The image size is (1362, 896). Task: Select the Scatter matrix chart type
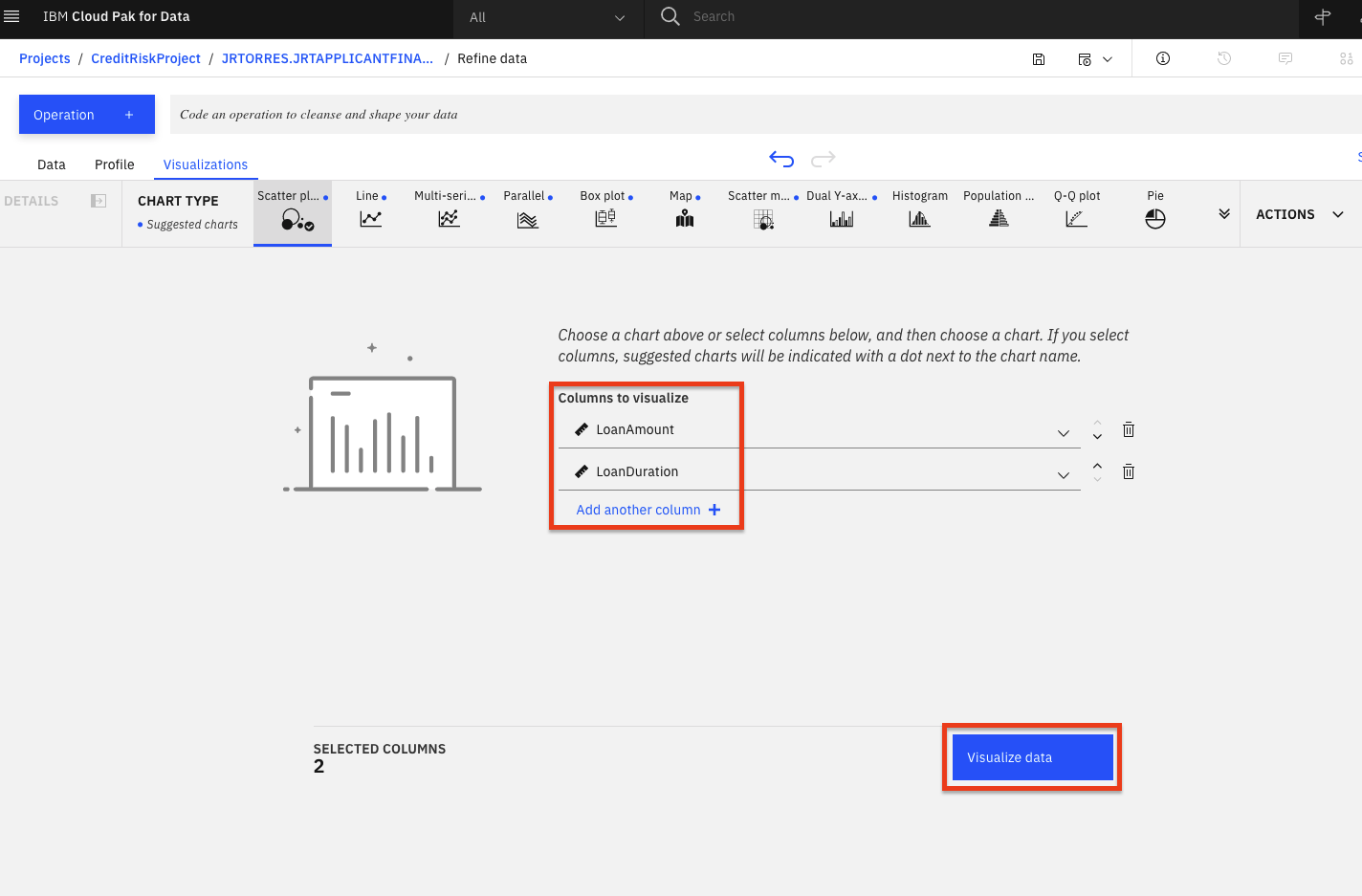(x=763, y=210)
